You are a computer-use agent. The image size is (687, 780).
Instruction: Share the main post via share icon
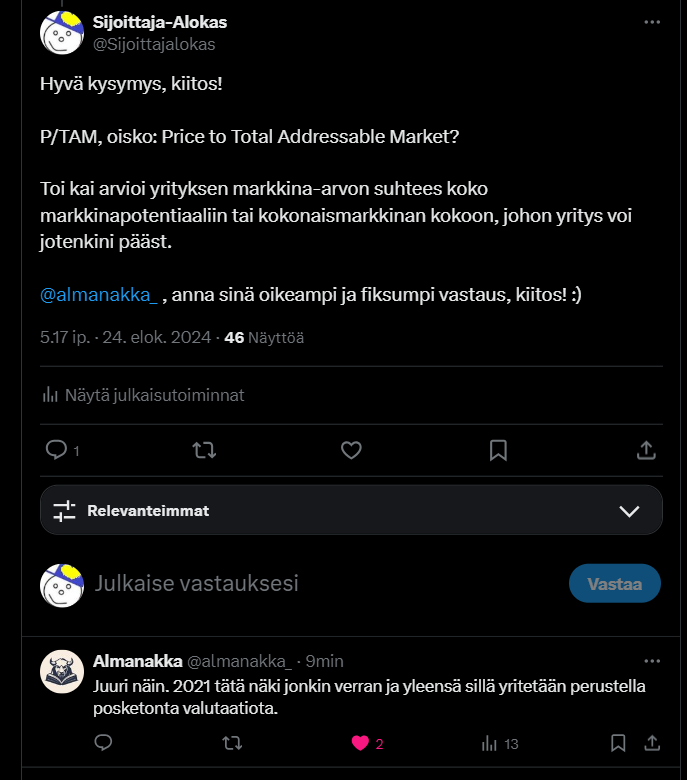pyautogui.click(x=646, y=451)
